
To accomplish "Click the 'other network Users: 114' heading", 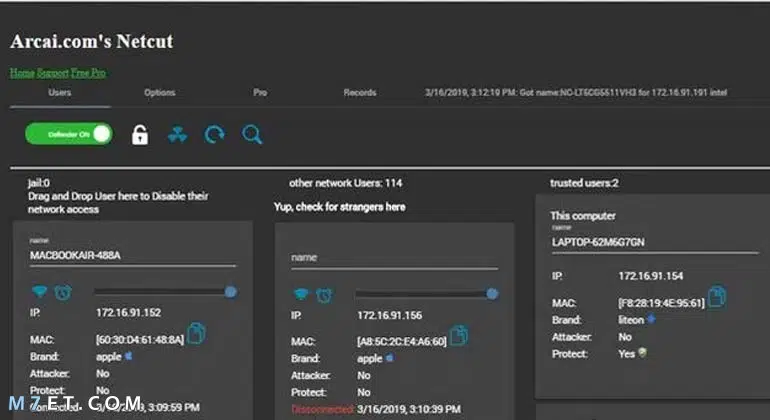I will [x=346, y=183].
